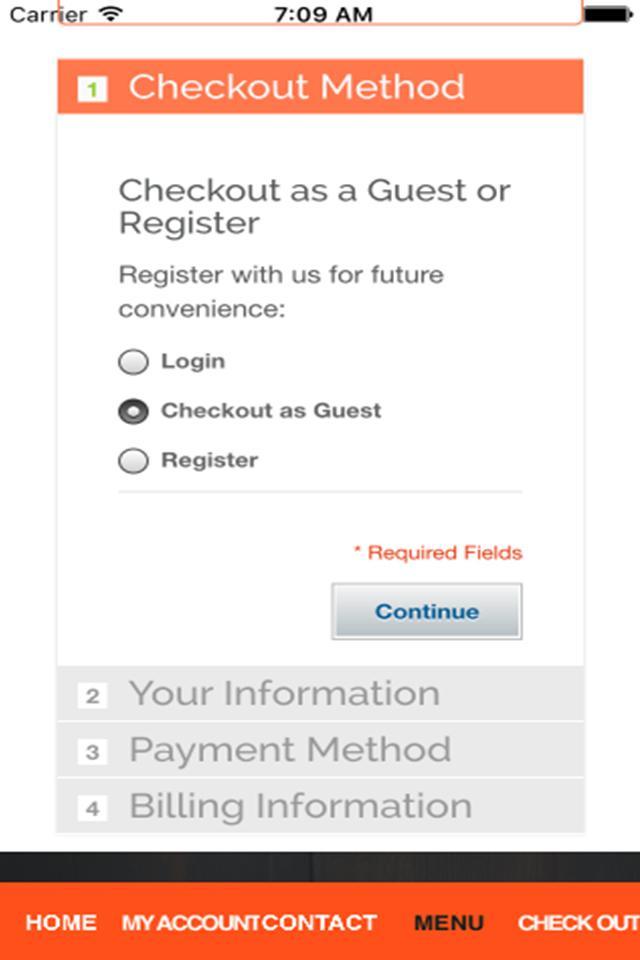Click the step 4 number badge

[x=92, y=809]
